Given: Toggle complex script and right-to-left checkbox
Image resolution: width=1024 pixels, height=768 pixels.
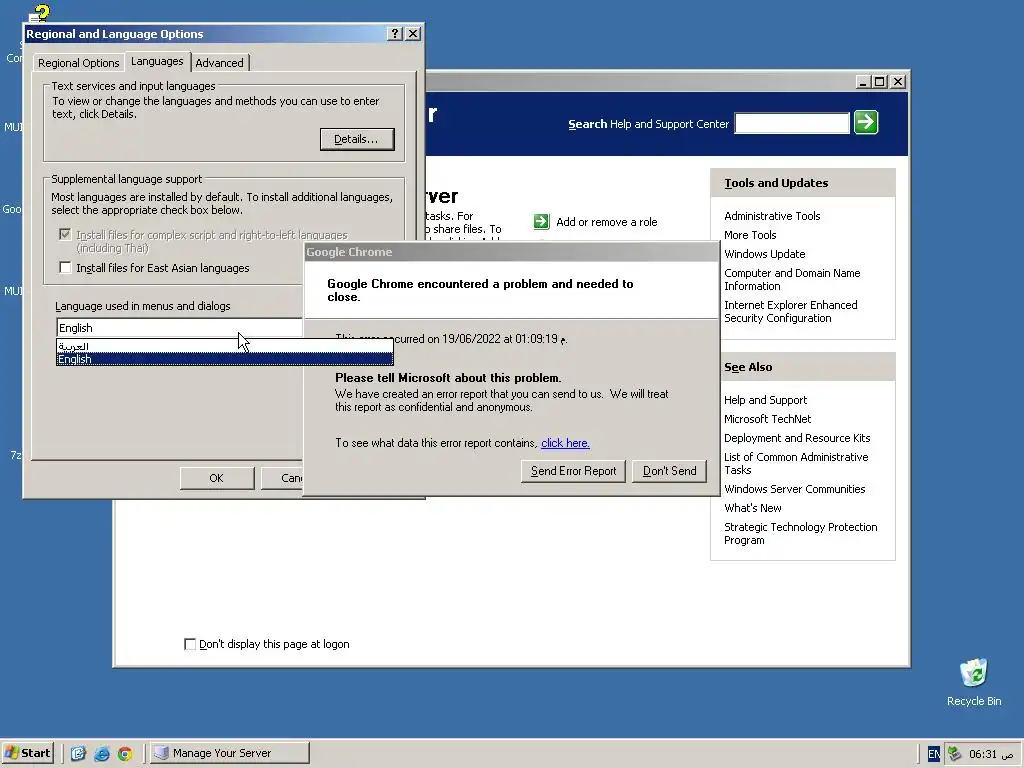Looking at the screenshot, I should 65,234.
